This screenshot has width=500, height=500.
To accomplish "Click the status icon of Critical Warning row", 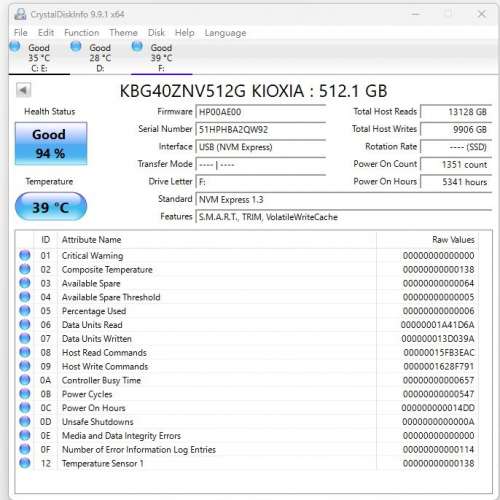I will (25, 255).
